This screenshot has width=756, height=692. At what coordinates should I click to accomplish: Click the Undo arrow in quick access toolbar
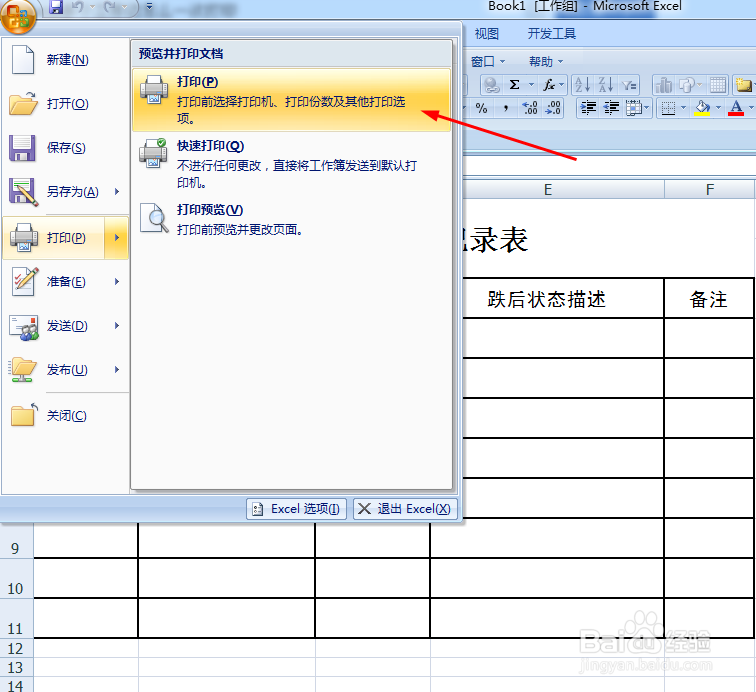pyautogui.click(x=78, y=7)
